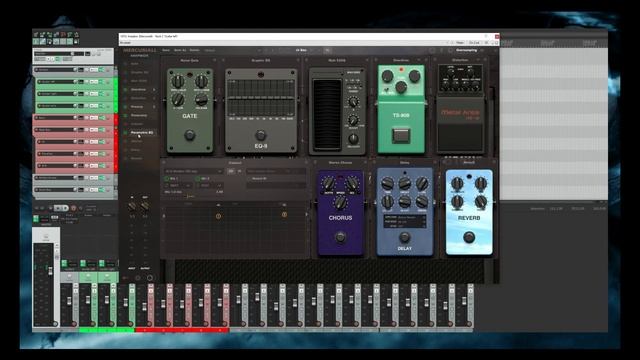Click the TS-808 drive knob at top left
The width and height of the screenshot is (640, 360).
click(387, 76)
